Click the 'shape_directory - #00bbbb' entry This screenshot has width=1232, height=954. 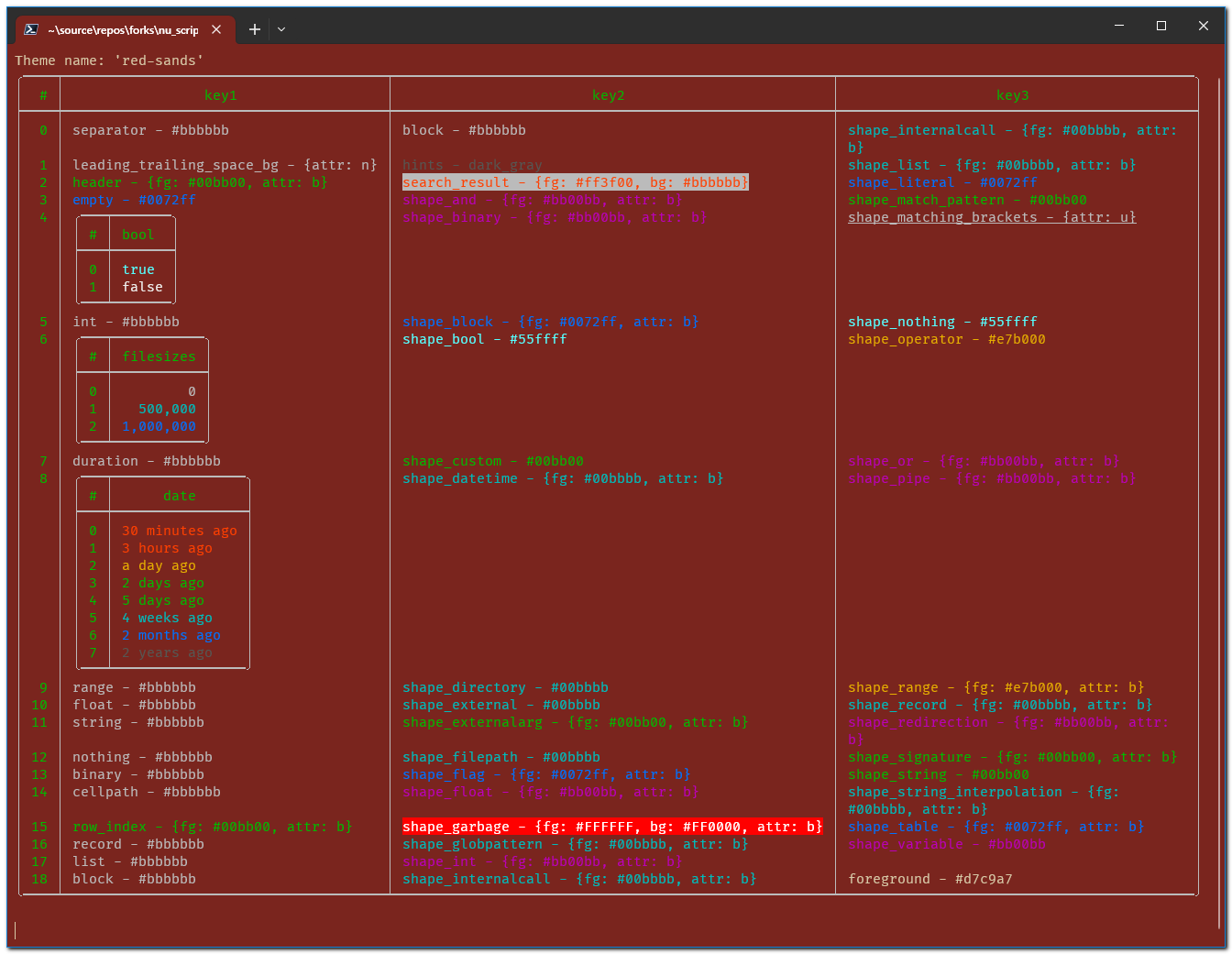pos(505,687)
